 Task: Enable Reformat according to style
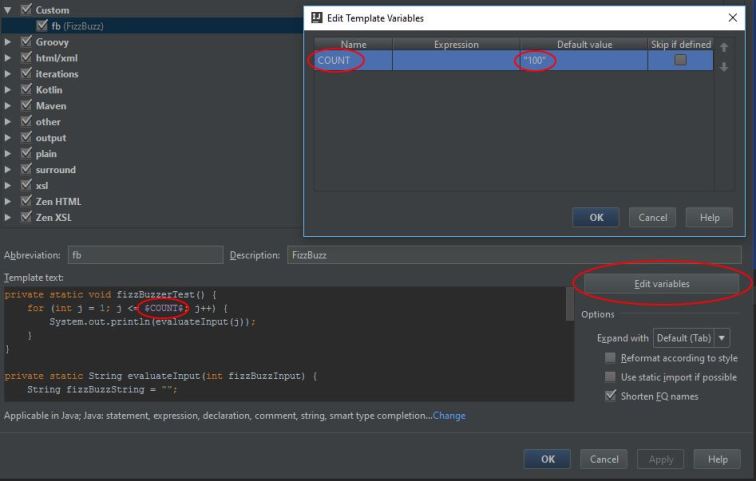(610, 358)
